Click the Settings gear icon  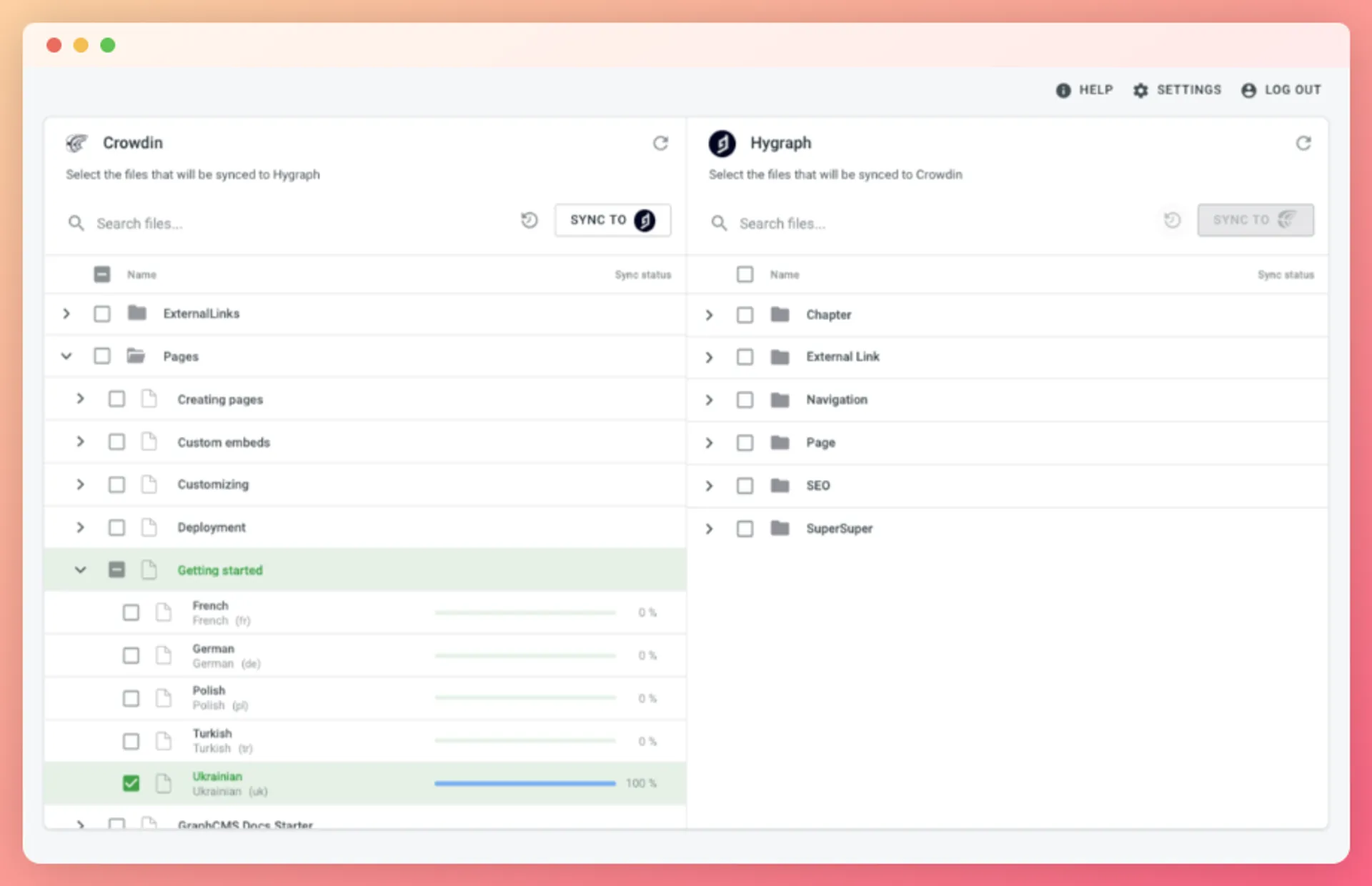[x=1140, y=90]
